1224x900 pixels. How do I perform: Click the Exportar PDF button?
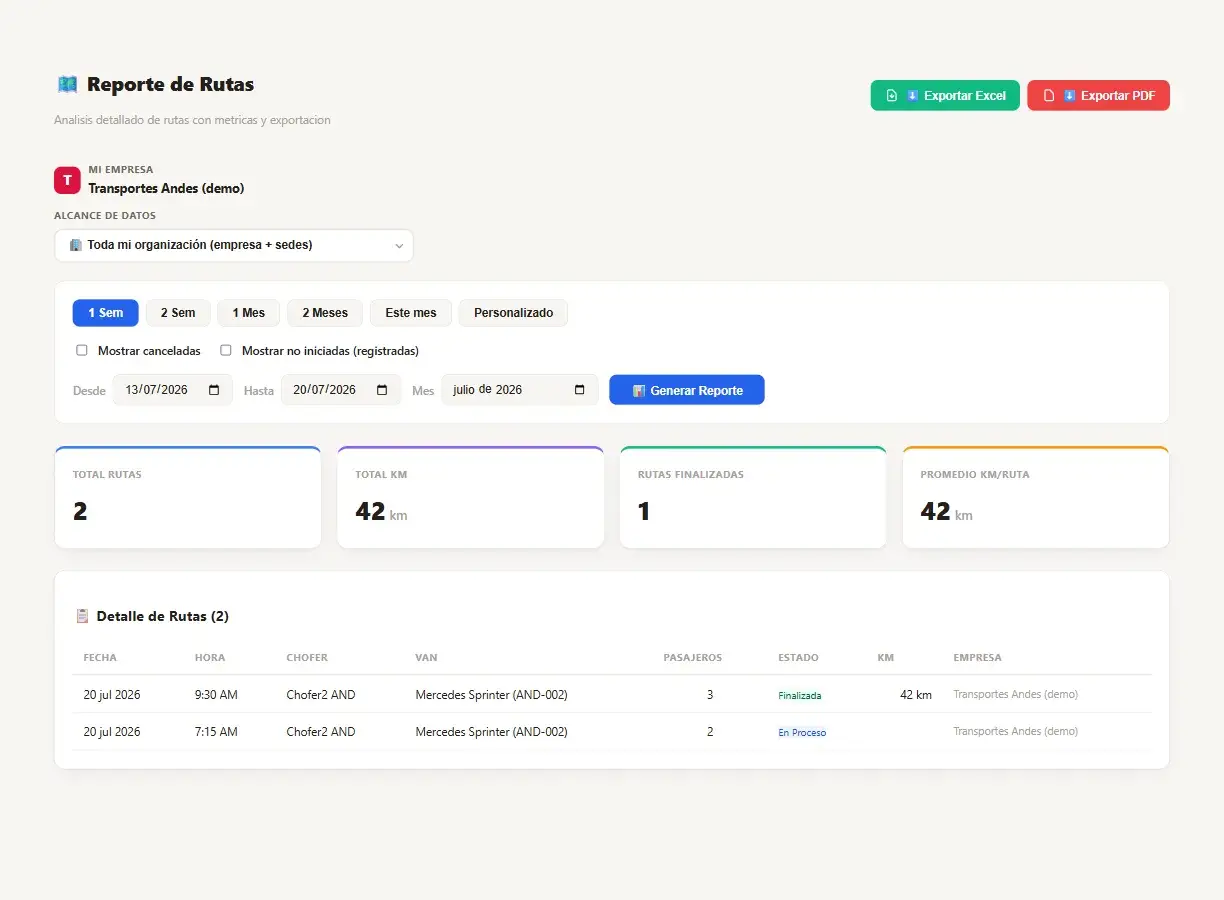pos(1098,96)
